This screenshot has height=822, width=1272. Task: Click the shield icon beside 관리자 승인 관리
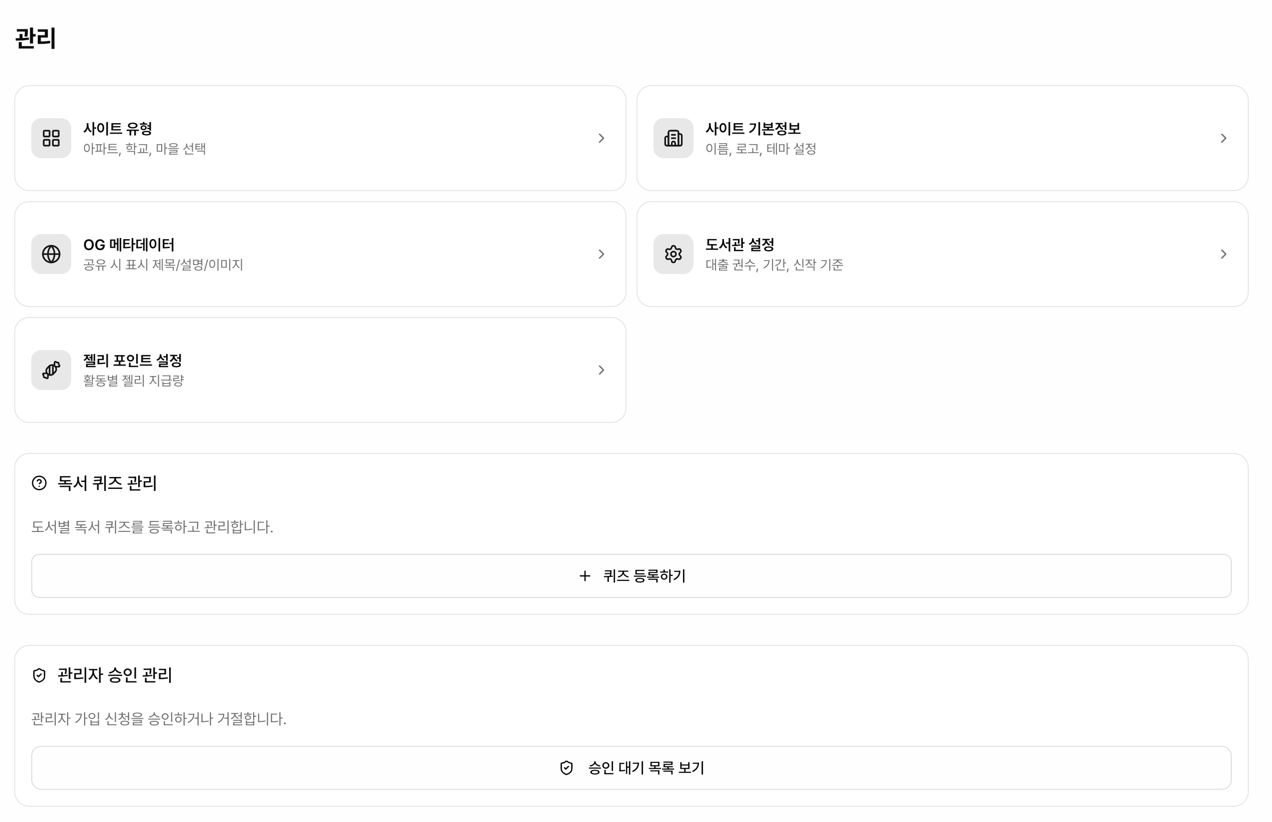39,675
